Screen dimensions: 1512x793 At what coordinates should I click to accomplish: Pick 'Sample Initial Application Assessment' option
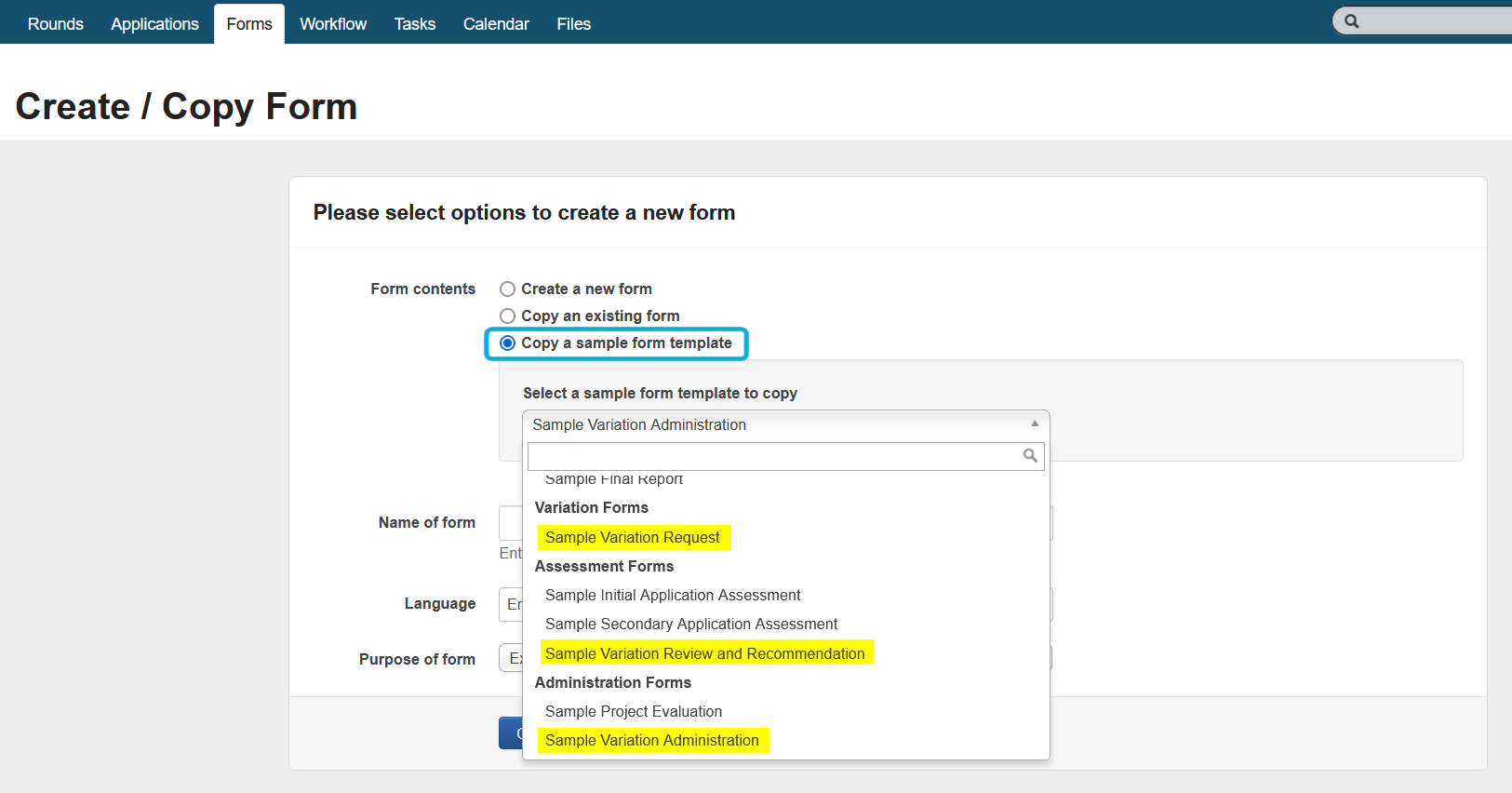pyautogui.click(x=673, y=596)
